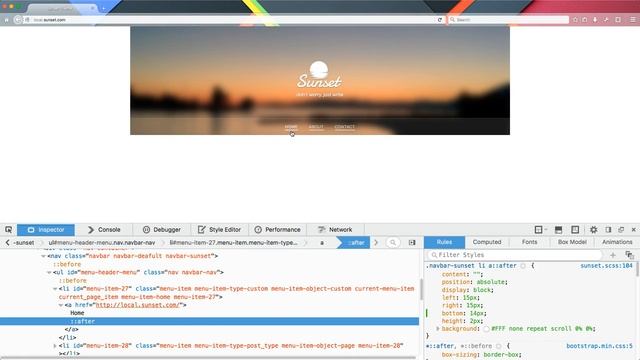Open sunset.scss:104 source link
This screenshot has height=360, width=640.
(x=606, y=266)
